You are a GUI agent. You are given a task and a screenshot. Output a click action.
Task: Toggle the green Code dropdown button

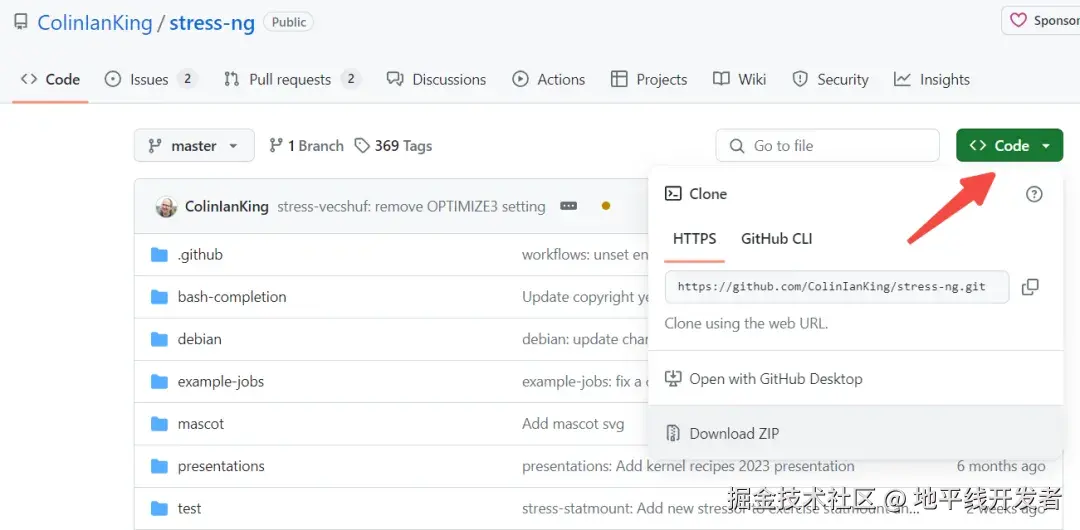(x=1009, y=145)
